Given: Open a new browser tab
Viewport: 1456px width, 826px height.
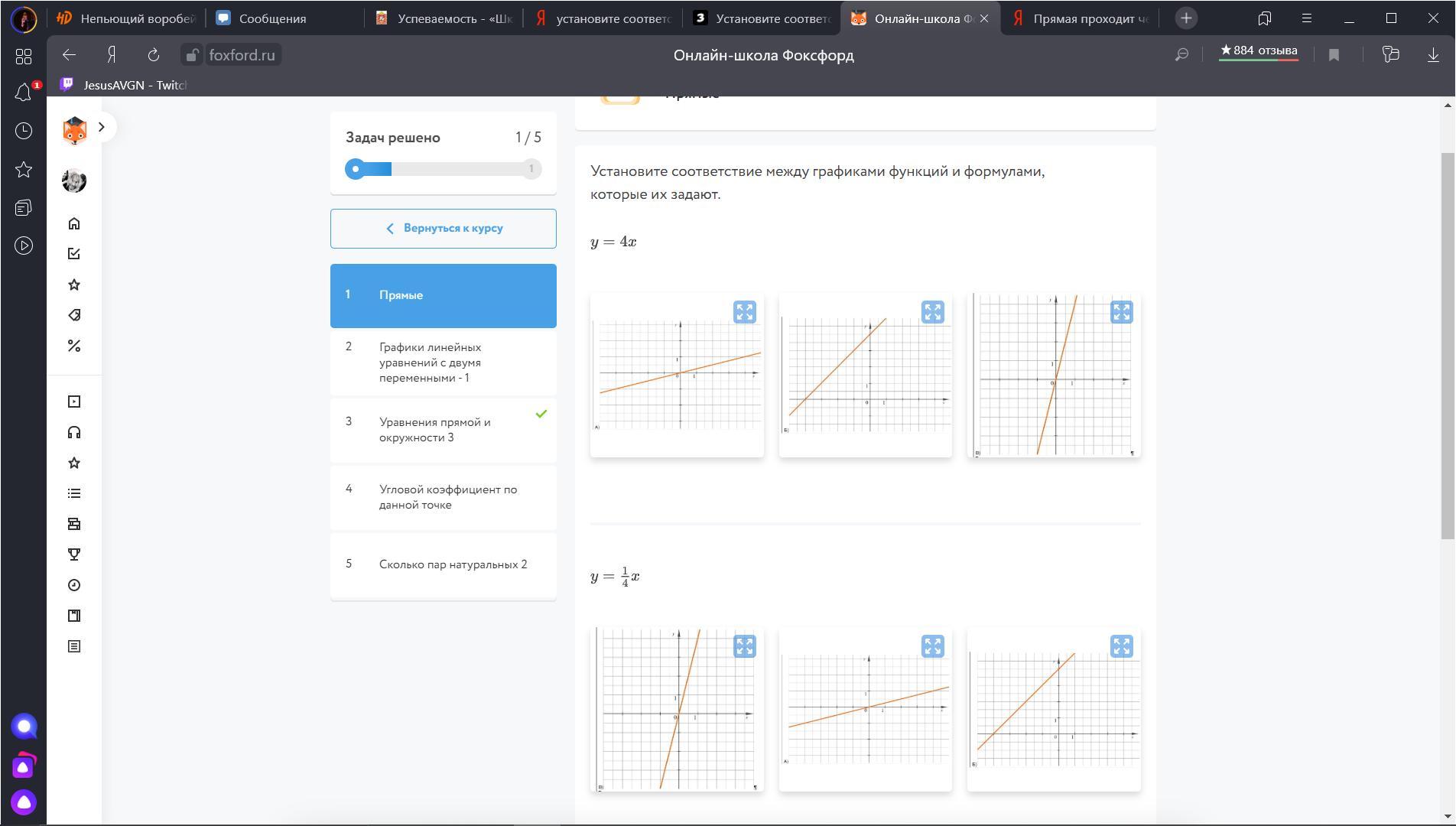Looking at the screenshot, I should (1186, 18).
